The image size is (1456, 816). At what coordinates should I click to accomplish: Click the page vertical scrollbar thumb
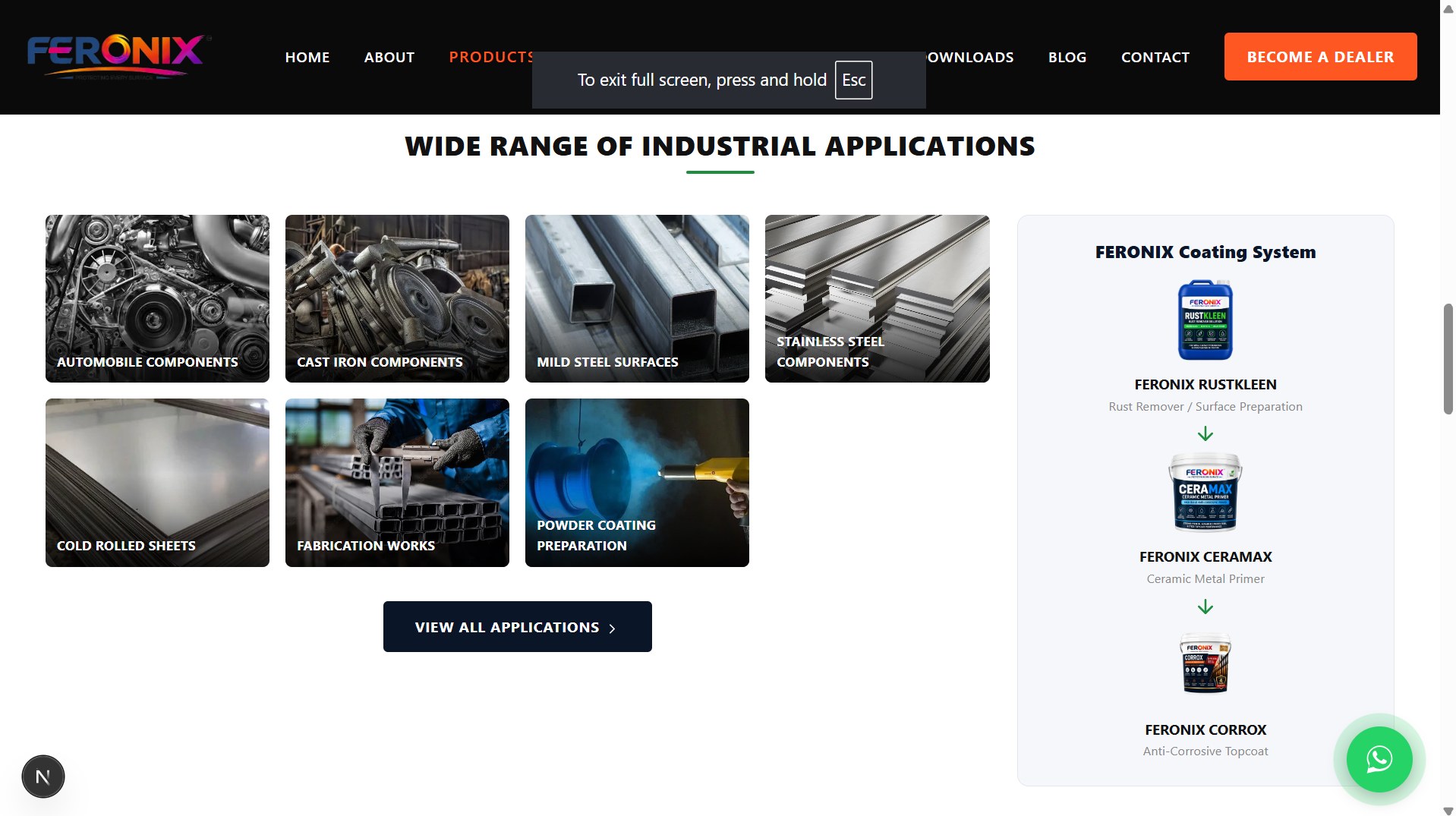[x=1448, y=359]
